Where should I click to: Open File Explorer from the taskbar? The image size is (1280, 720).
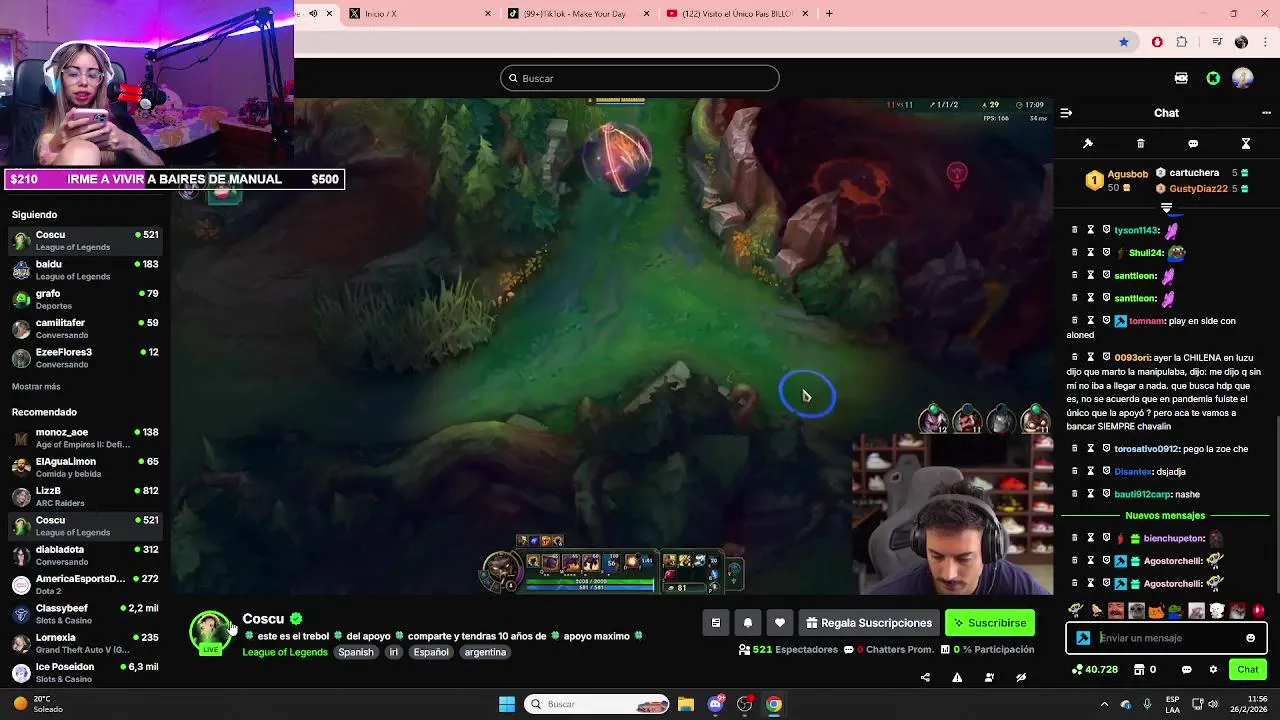[x=686, y=704]
